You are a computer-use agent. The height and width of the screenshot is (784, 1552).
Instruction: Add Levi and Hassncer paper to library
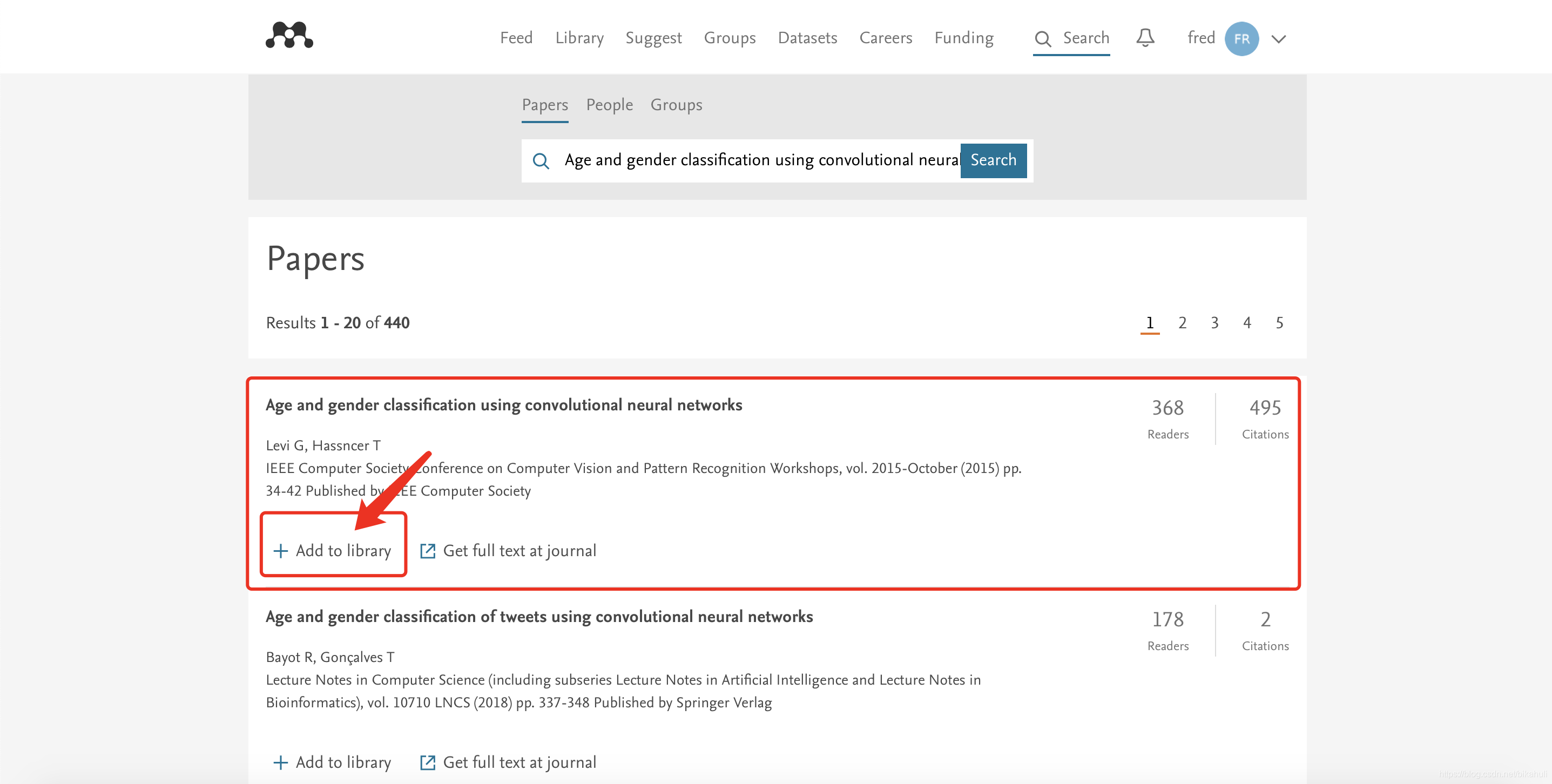click(333, 551)
